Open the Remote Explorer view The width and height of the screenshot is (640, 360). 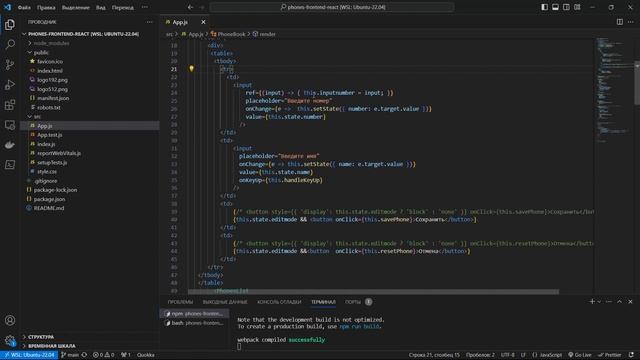pos(10,125)
